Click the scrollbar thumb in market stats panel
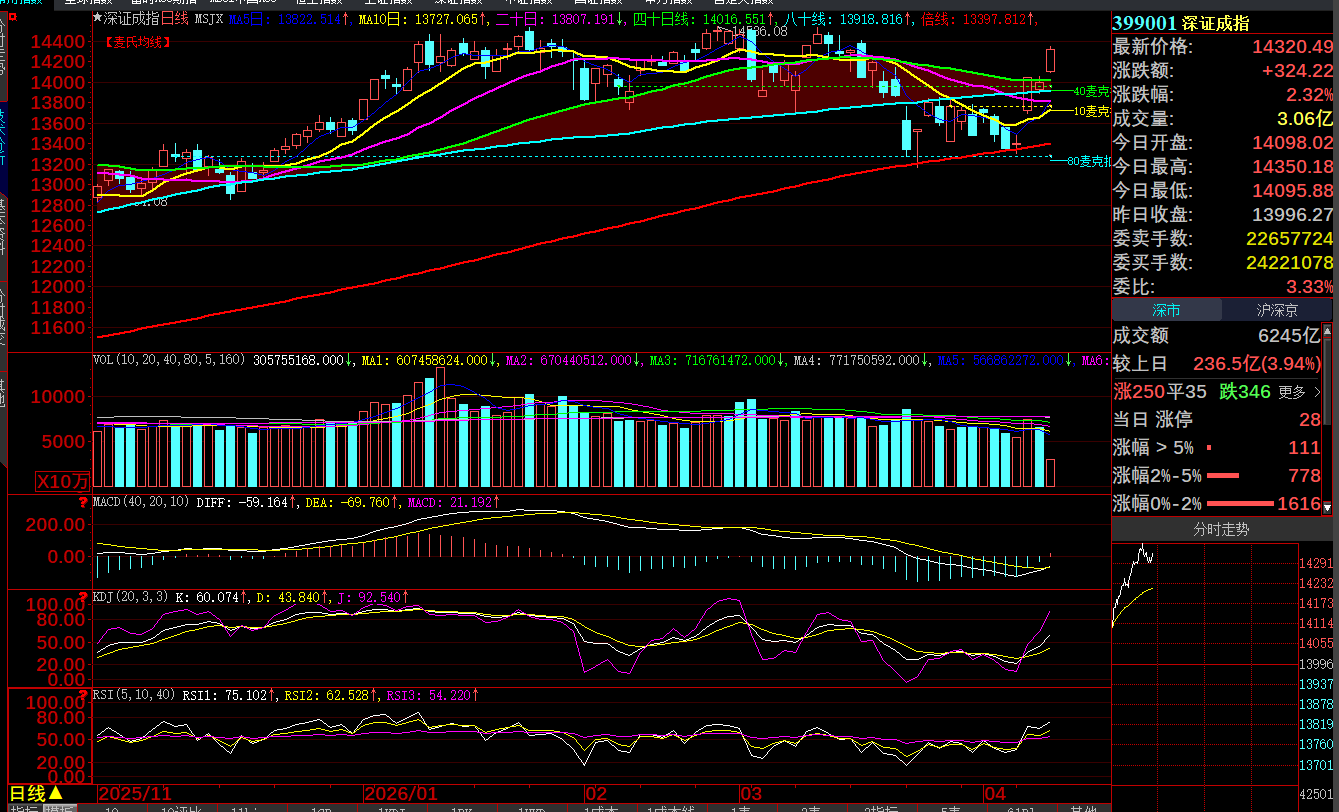This screenshot has width=1339, height=812. tap(1327, 380)
